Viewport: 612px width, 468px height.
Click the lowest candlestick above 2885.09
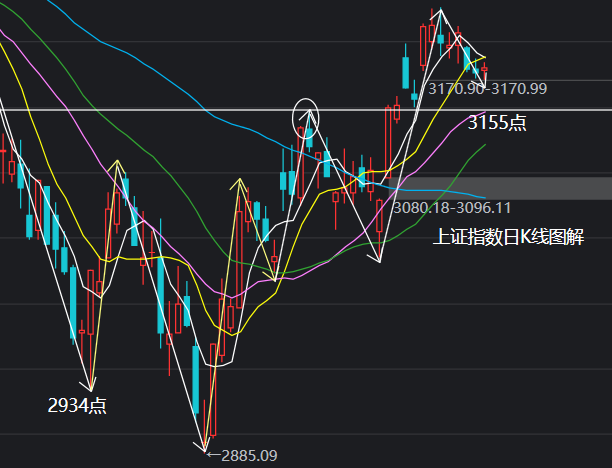point(205,418)
